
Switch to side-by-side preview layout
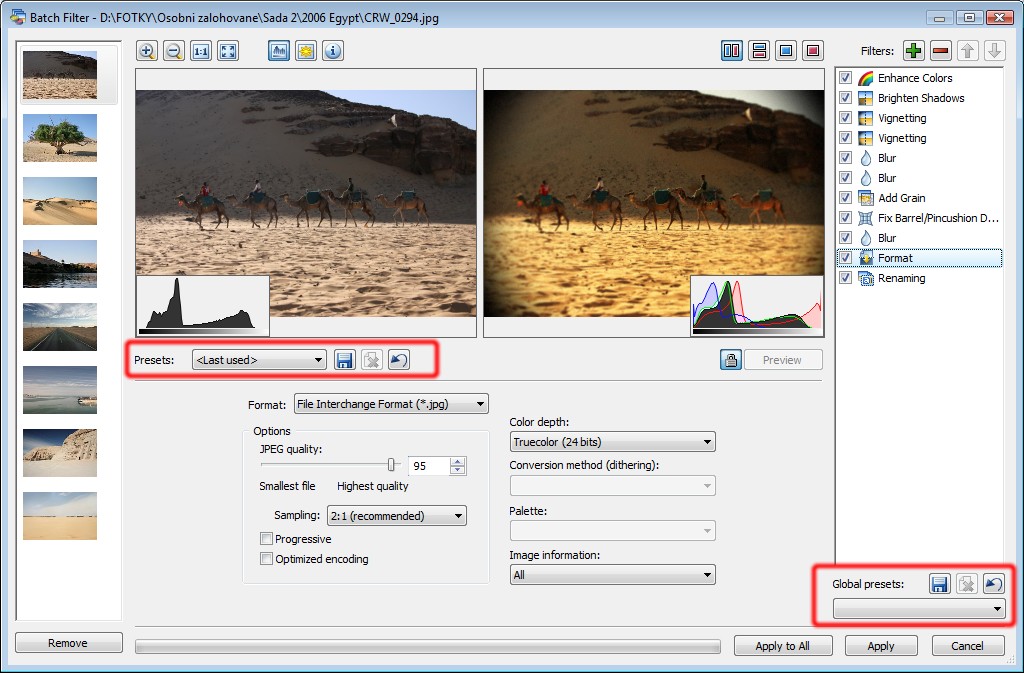pyautogui.click(x=732, y=51)
